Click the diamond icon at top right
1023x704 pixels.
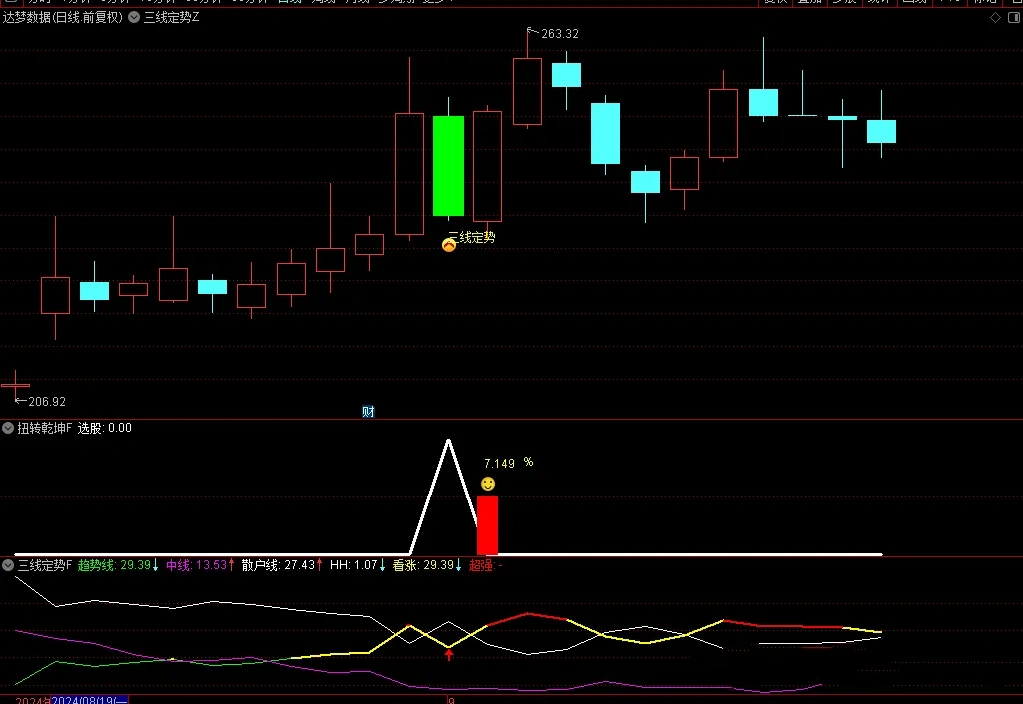pos(994,18)
